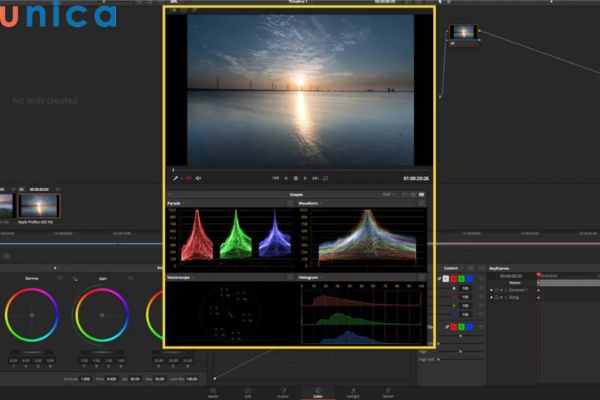Select the highlighted clip thumbnail
This screenshot has width=600, height=400.
(x=38, y=205)
